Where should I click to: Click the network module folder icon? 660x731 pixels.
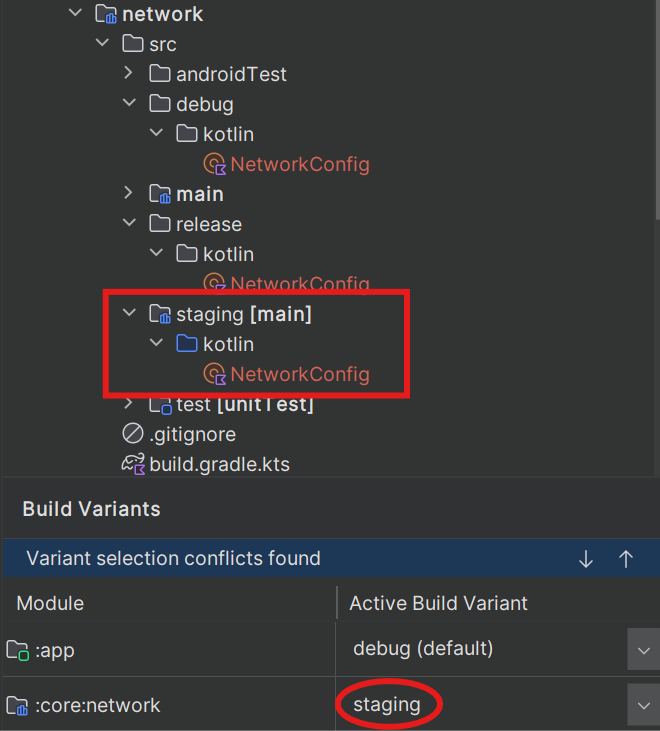[x=105, y=14]
